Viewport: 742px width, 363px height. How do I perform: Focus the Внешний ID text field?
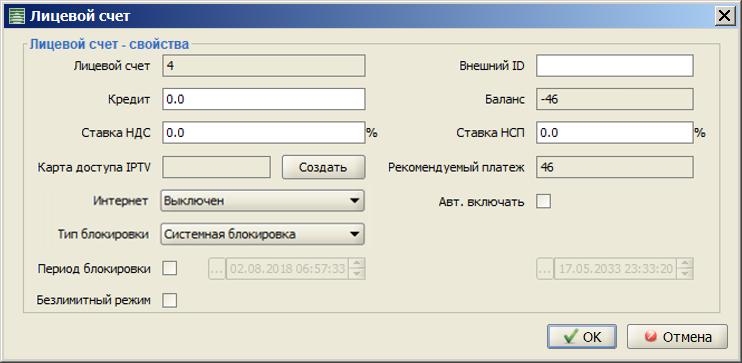615,65
